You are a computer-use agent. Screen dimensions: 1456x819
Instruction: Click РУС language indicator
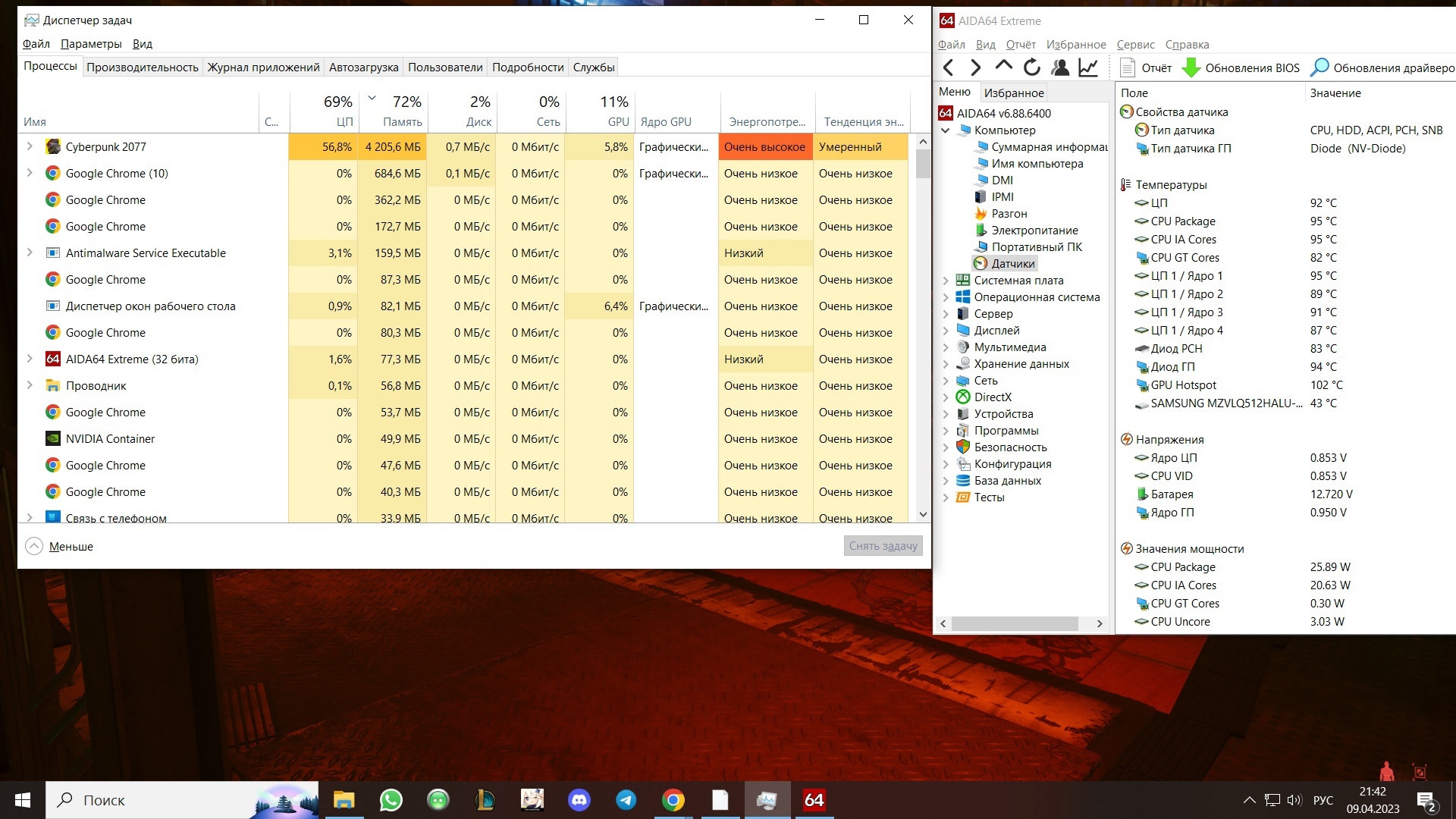(1323, 800)
